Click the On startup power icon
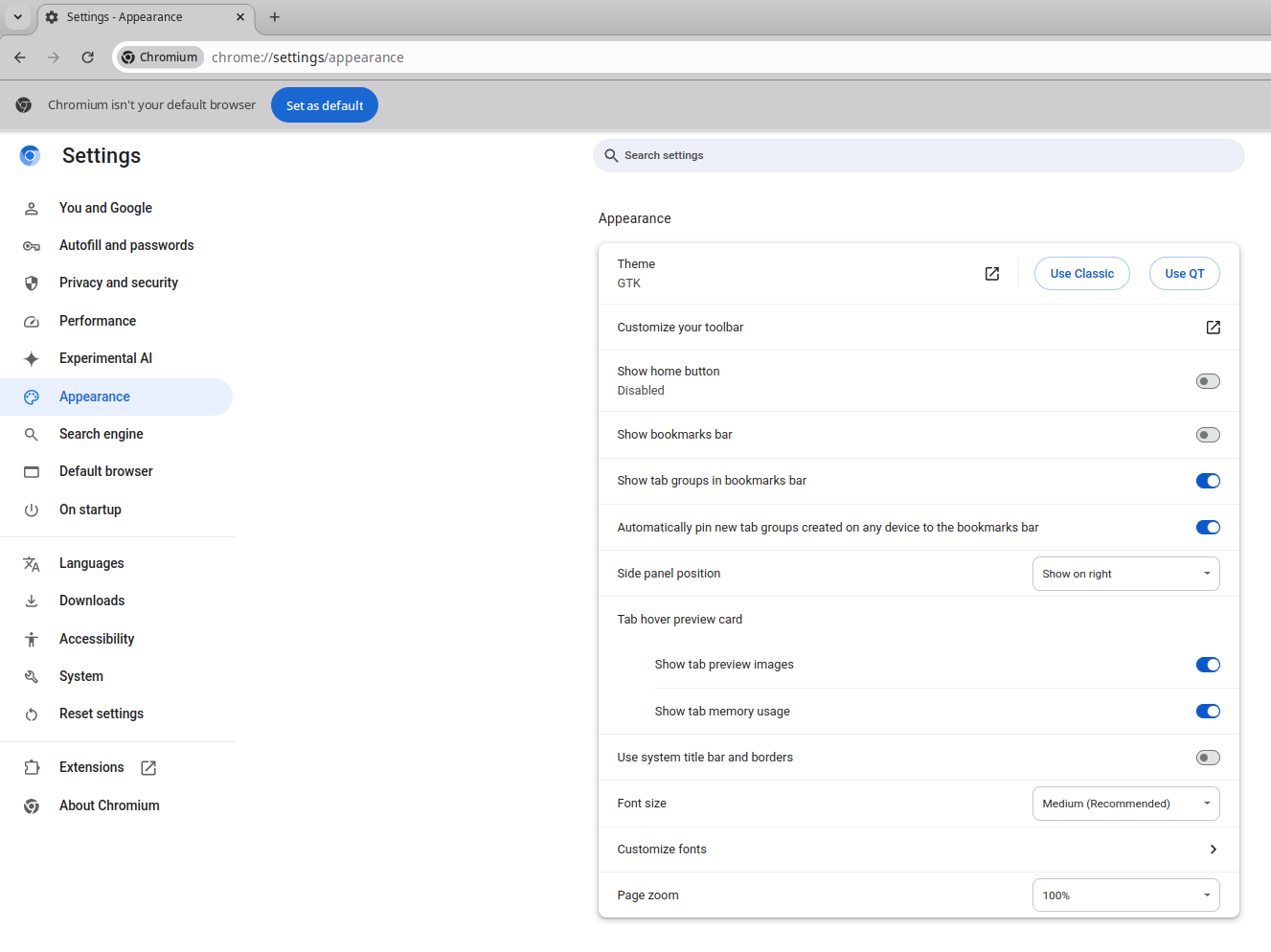Image resolution: width=1271 pixels, height=952 pixels. pos(32,510)
